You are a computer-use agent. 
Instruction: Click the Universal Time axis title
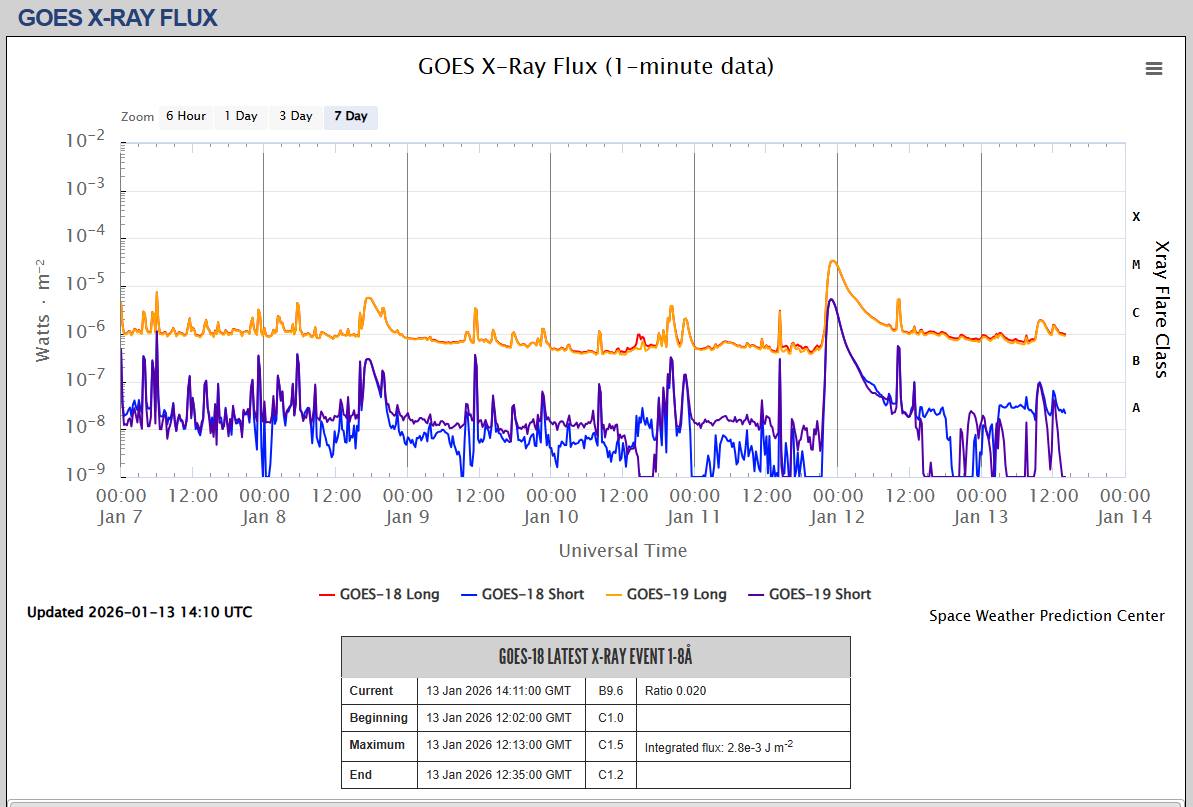[x=622, y=550]
